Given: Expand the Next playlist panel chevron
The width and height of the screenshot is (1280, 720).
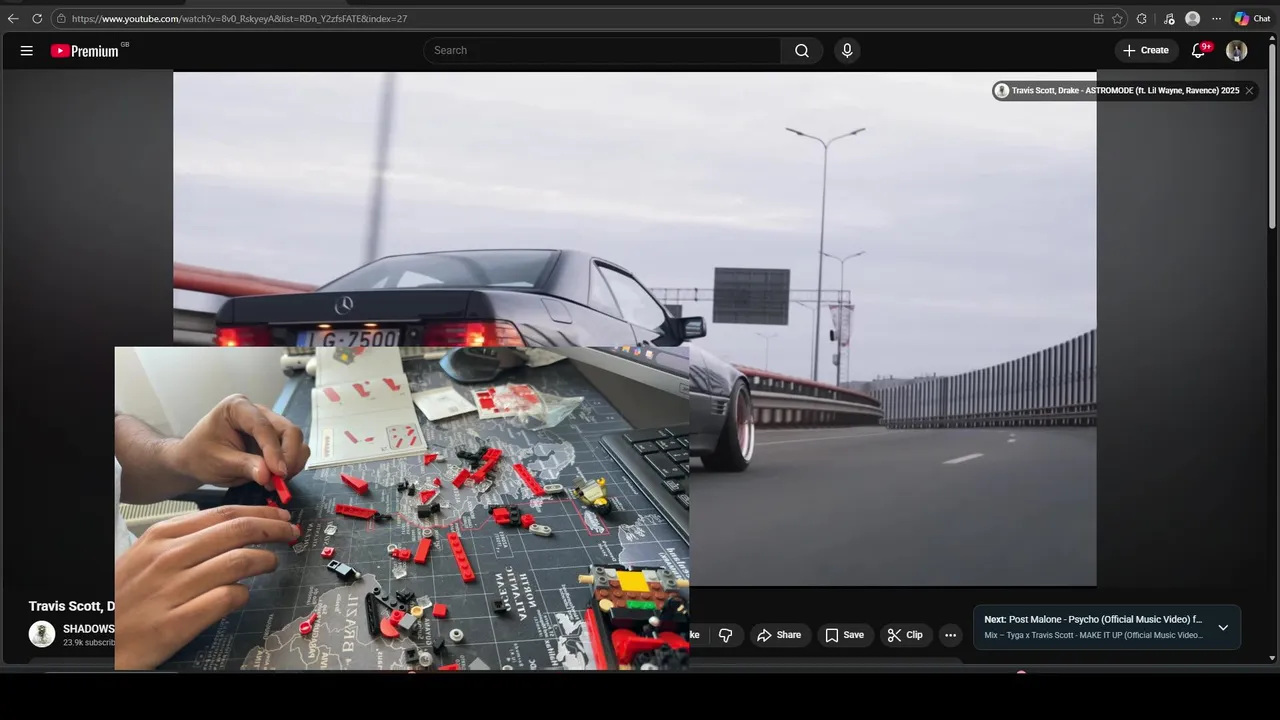Looking at the screenshot, I should tap(1223, 627).
